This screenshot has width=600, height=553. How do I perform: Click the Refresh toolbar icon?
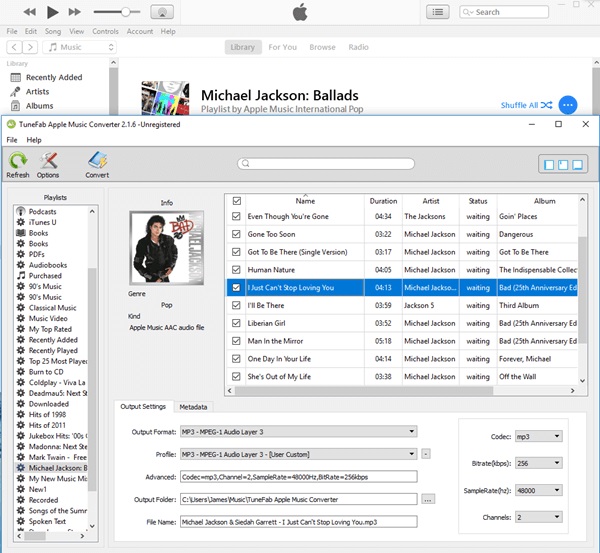[18, 163]
